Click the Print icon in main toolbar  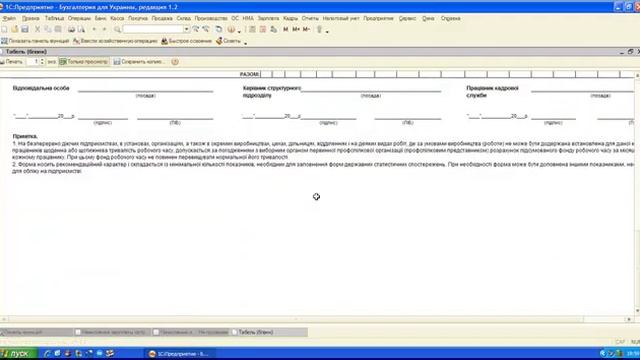[71, 29]
